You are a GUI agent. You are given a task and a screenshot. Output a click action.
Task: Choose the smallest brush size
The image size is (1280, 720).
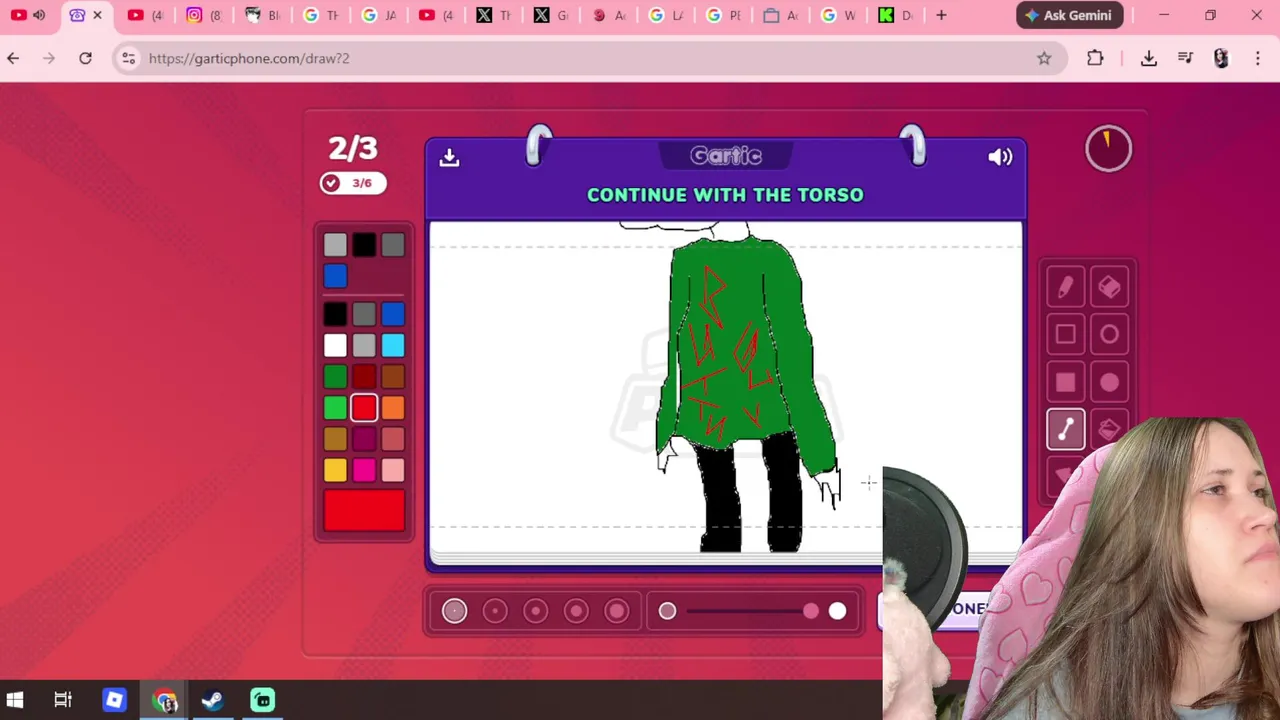pos(454,611)
